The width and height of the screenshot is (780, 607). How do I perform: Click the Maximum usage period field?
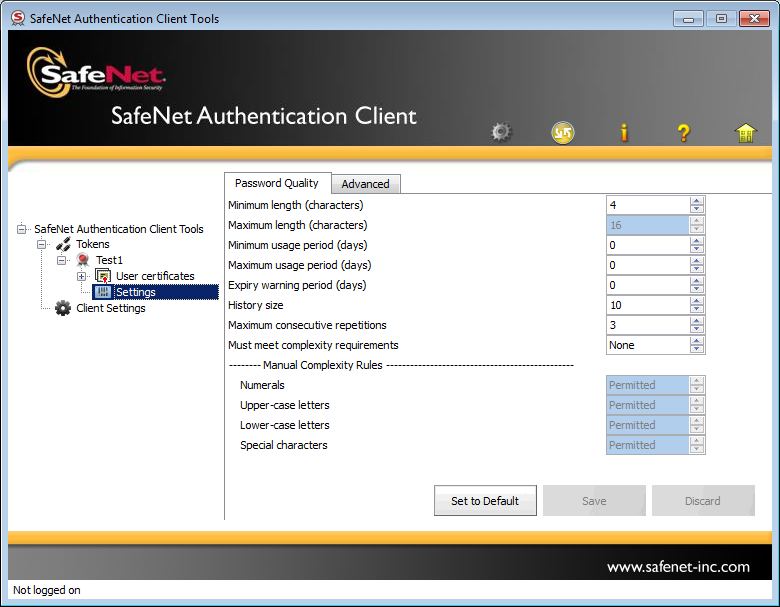click(x=648, y=265)
